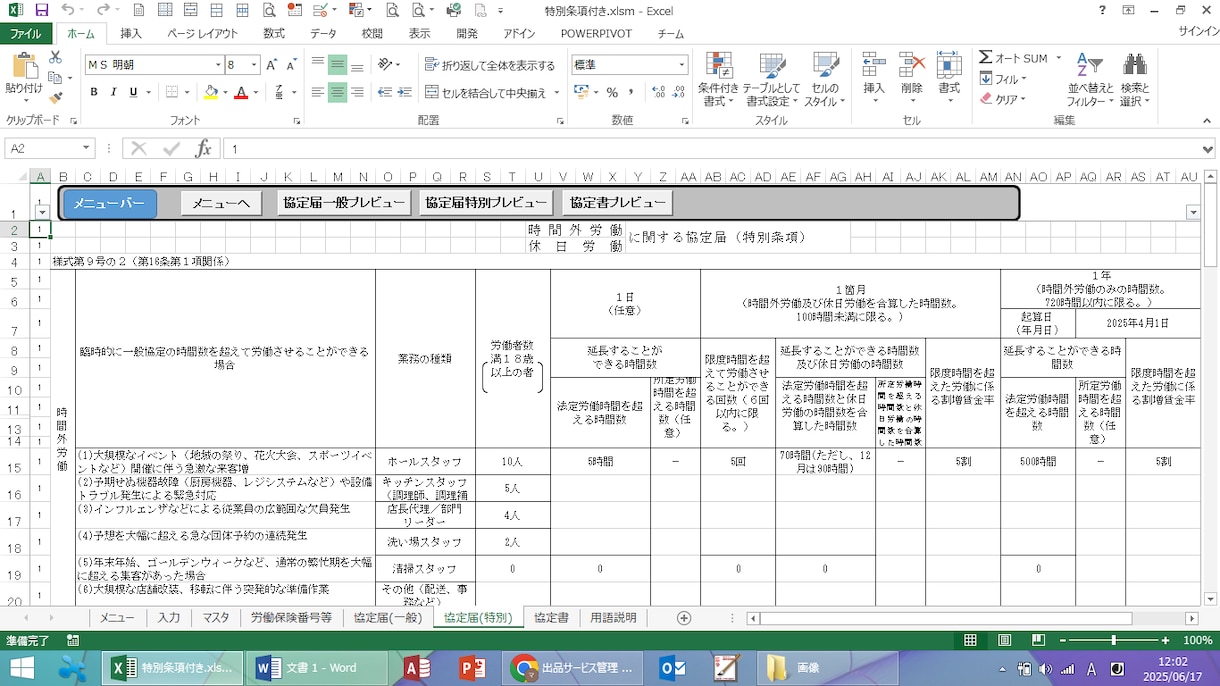Open the fill color dropdown arrow
The height and width of the screenshot is (686, 1220).
coord(225,92)
